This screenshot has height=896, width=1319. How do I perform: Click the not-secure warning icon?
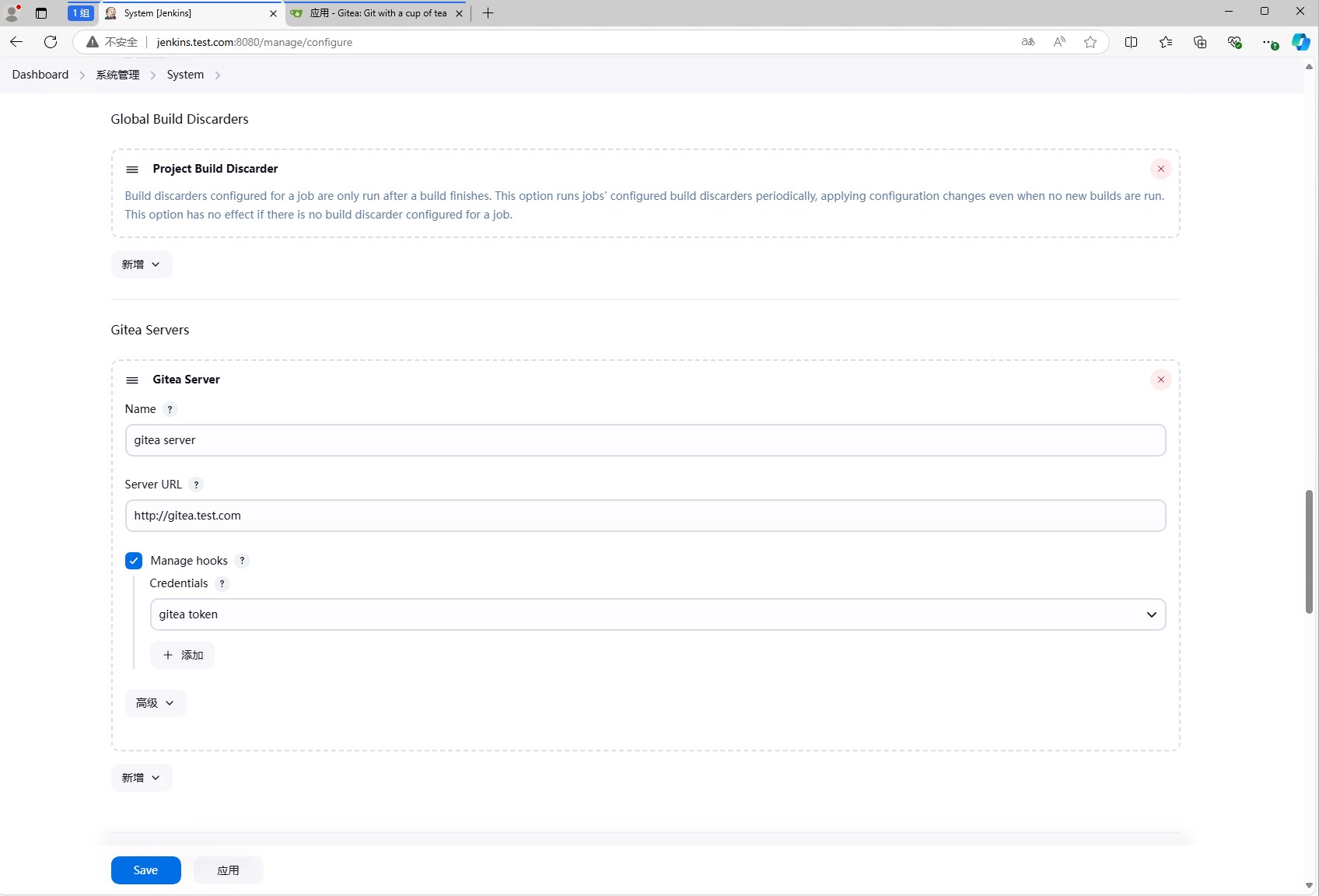pyautogui.click(x=93, y=42)
